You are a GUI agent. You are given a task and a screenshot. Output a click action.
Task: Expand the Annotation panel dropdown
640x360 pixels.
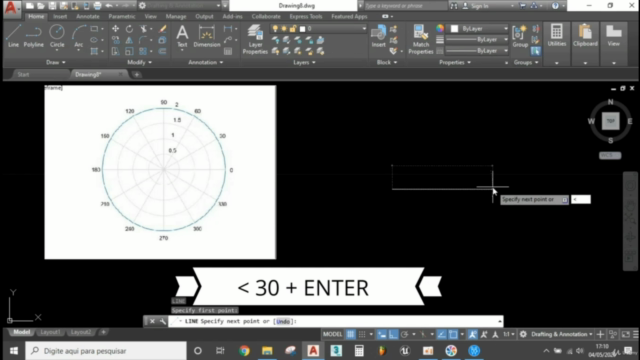(x=206, y=62)
